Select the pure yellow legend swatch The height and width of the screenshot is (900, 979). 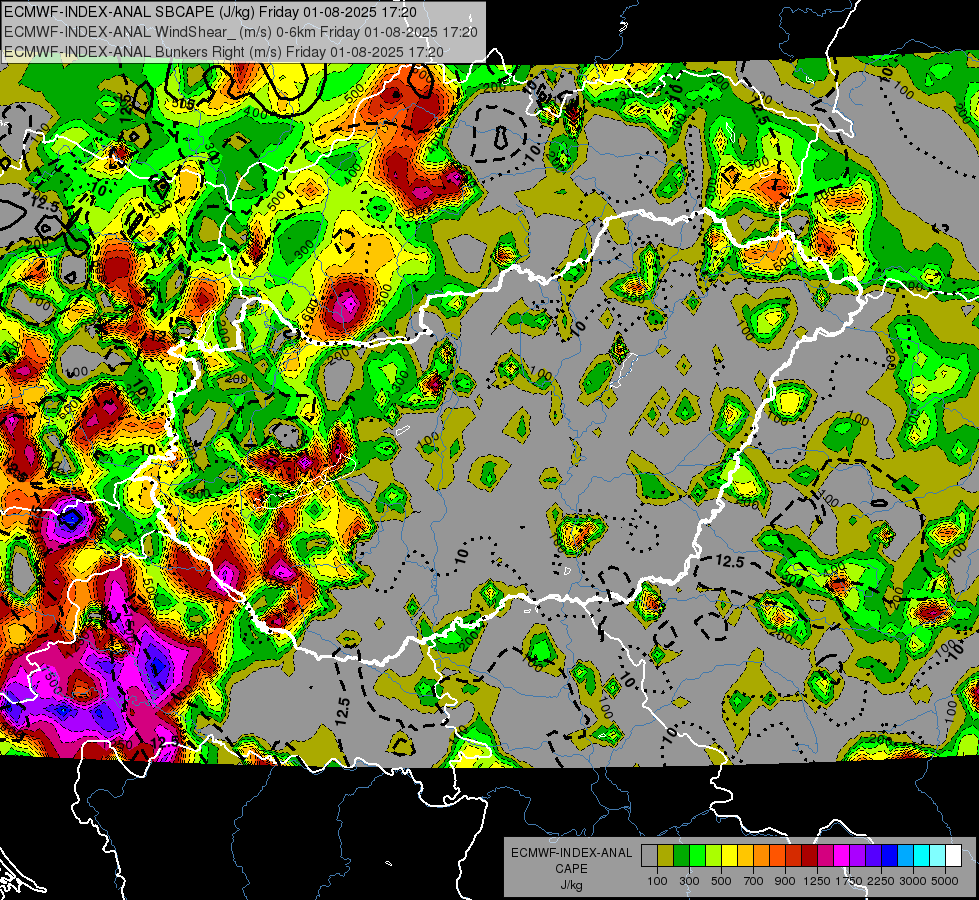[729, 856]
